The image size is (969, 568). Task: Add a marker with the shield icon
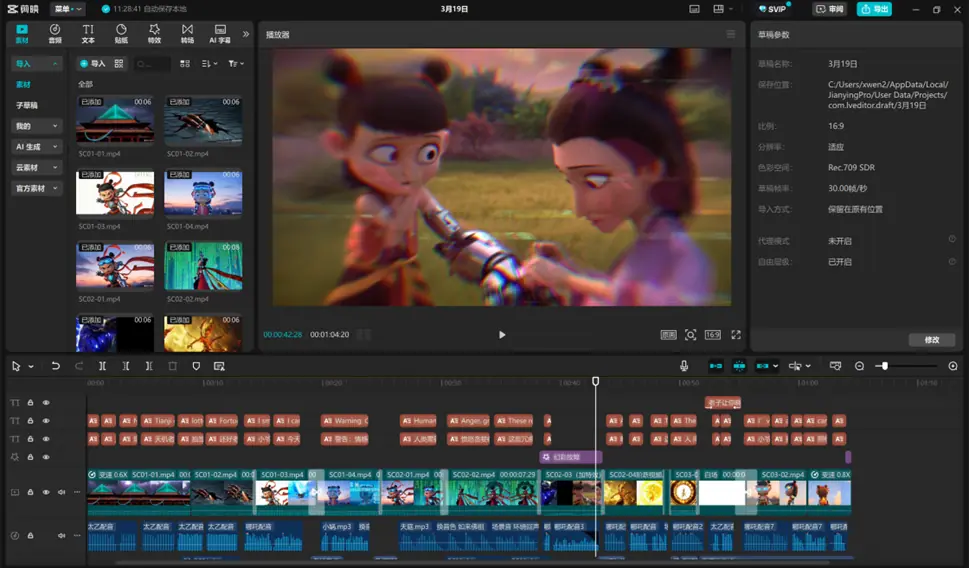click(196, 366)
